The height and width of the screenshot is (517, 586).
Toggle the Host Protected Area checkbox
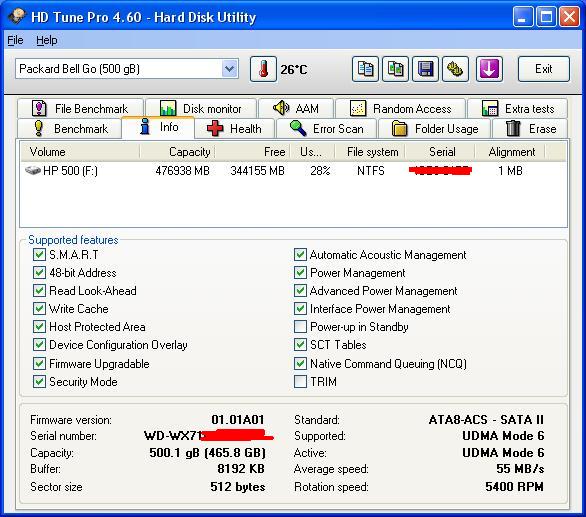coord(39,326)
